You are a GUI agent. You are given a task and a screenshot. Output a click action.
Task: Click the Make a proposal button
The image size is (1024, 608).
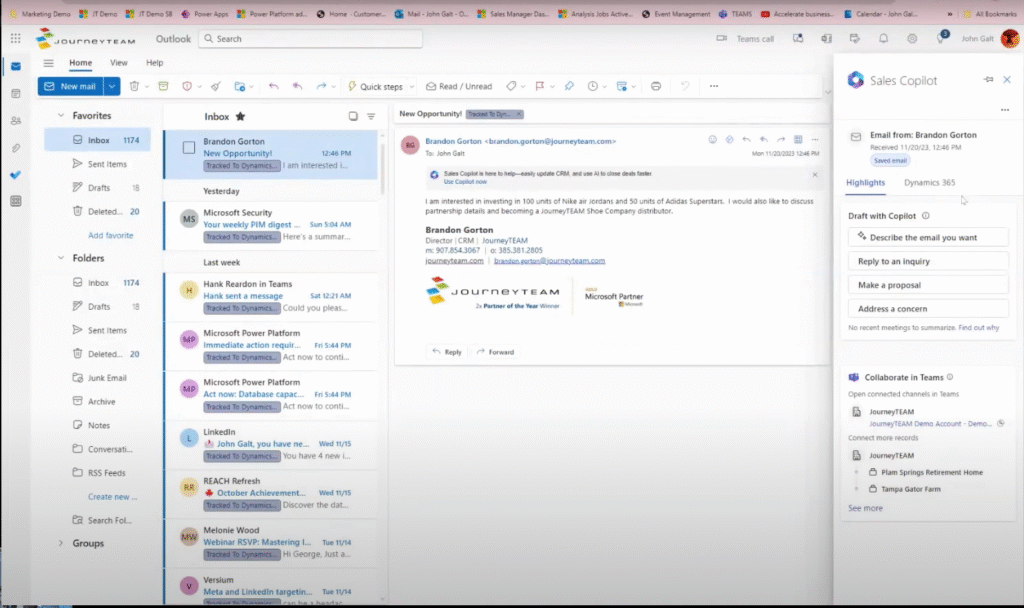(x=927, y=285)
